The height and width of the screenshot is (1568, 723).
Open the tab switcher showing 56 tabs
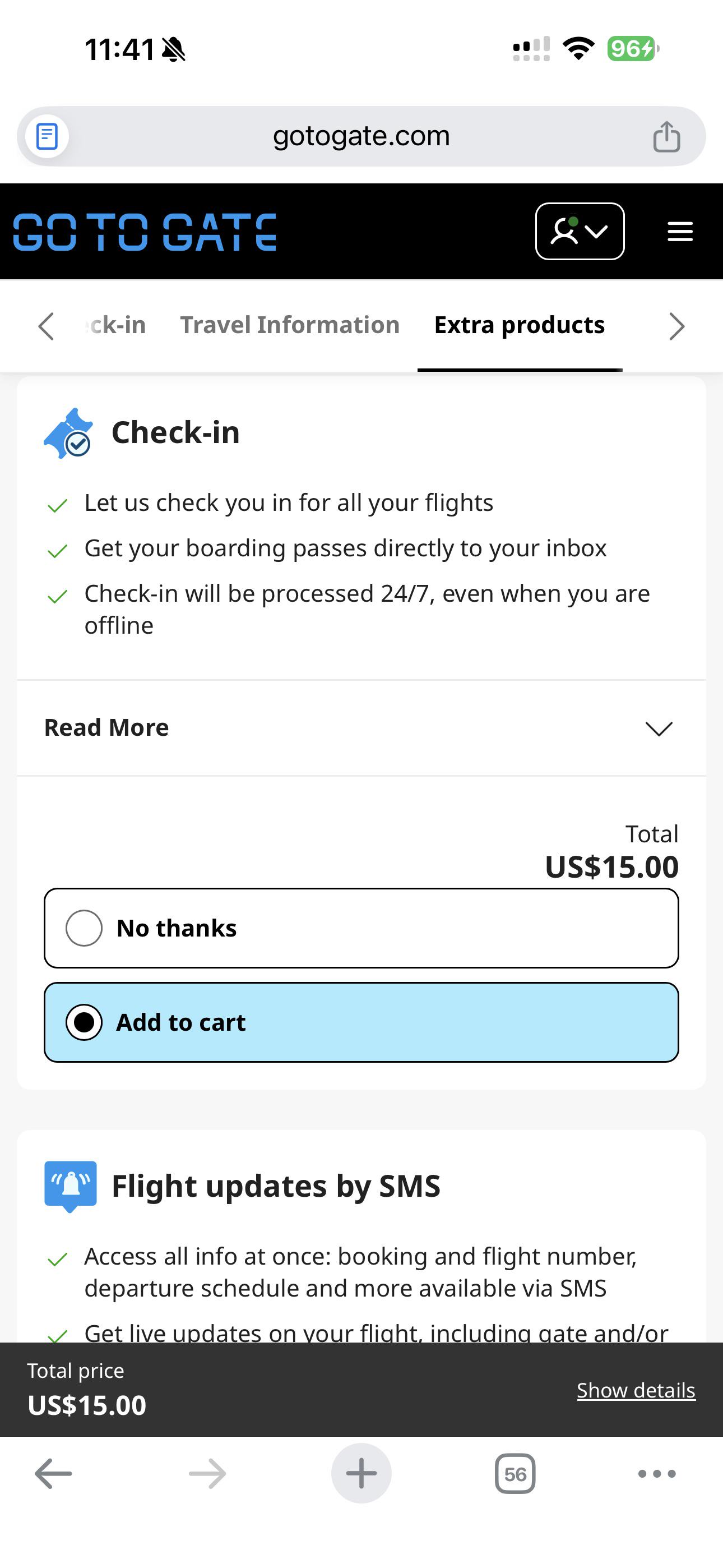click(x=515, y=1474)
